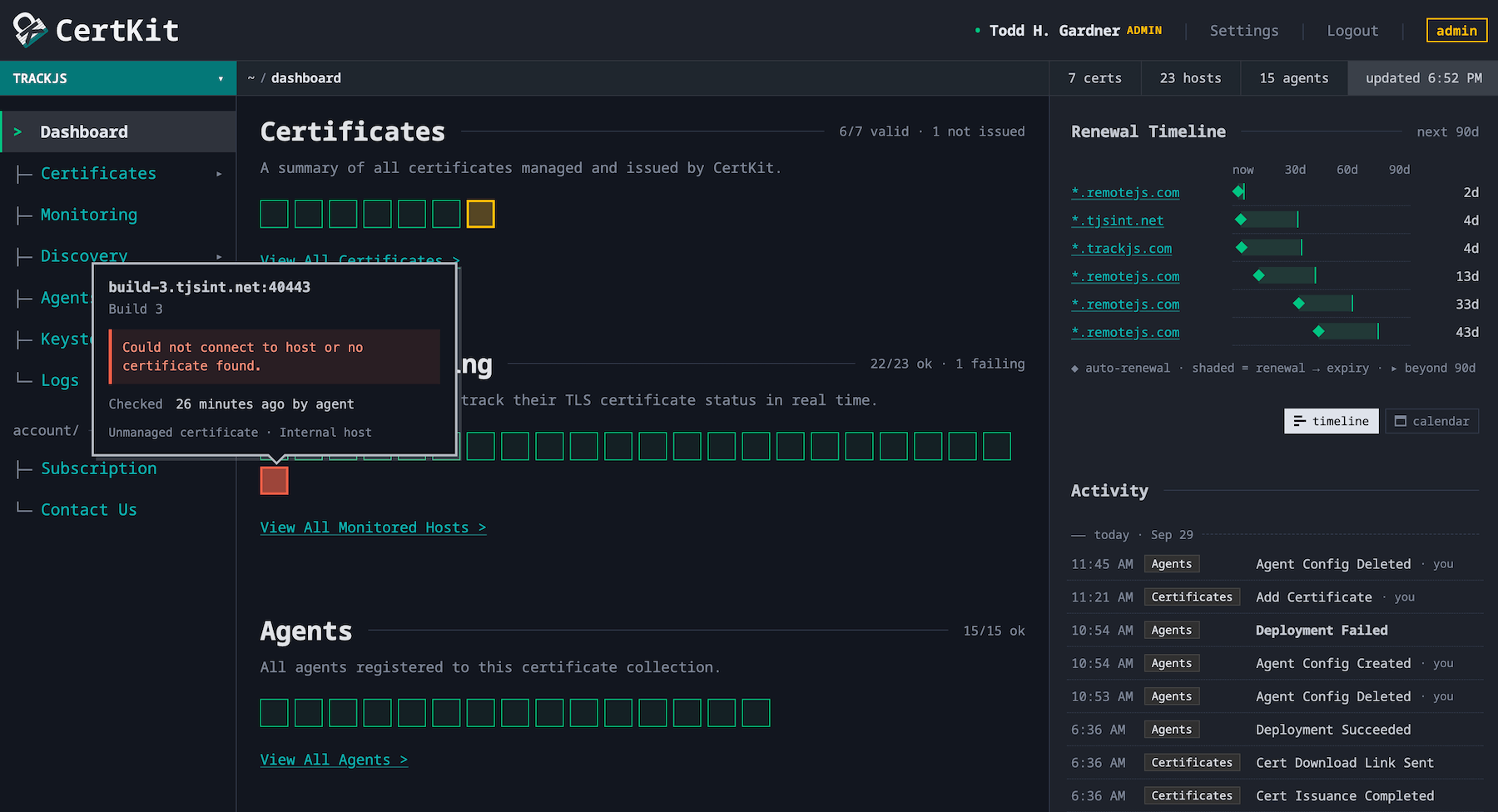Image resolution: width=1498 pixels, height=812 pixels.
Task: Open Cert Issuance Completed activity entry
Action: pos(1345,796)
